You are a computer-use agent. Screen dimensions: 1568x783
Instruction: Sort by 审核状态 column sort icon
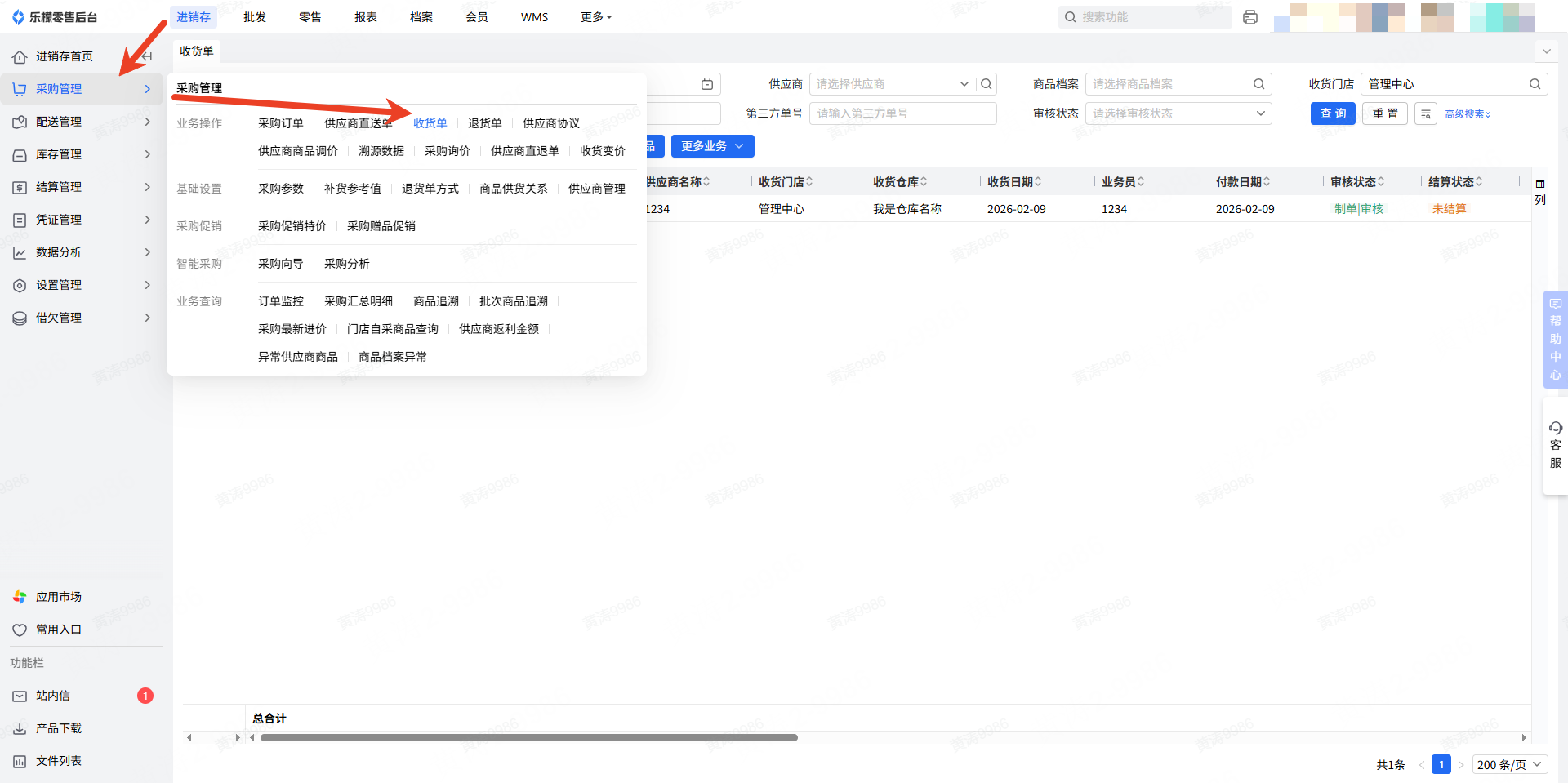(x=1381, y=182)
